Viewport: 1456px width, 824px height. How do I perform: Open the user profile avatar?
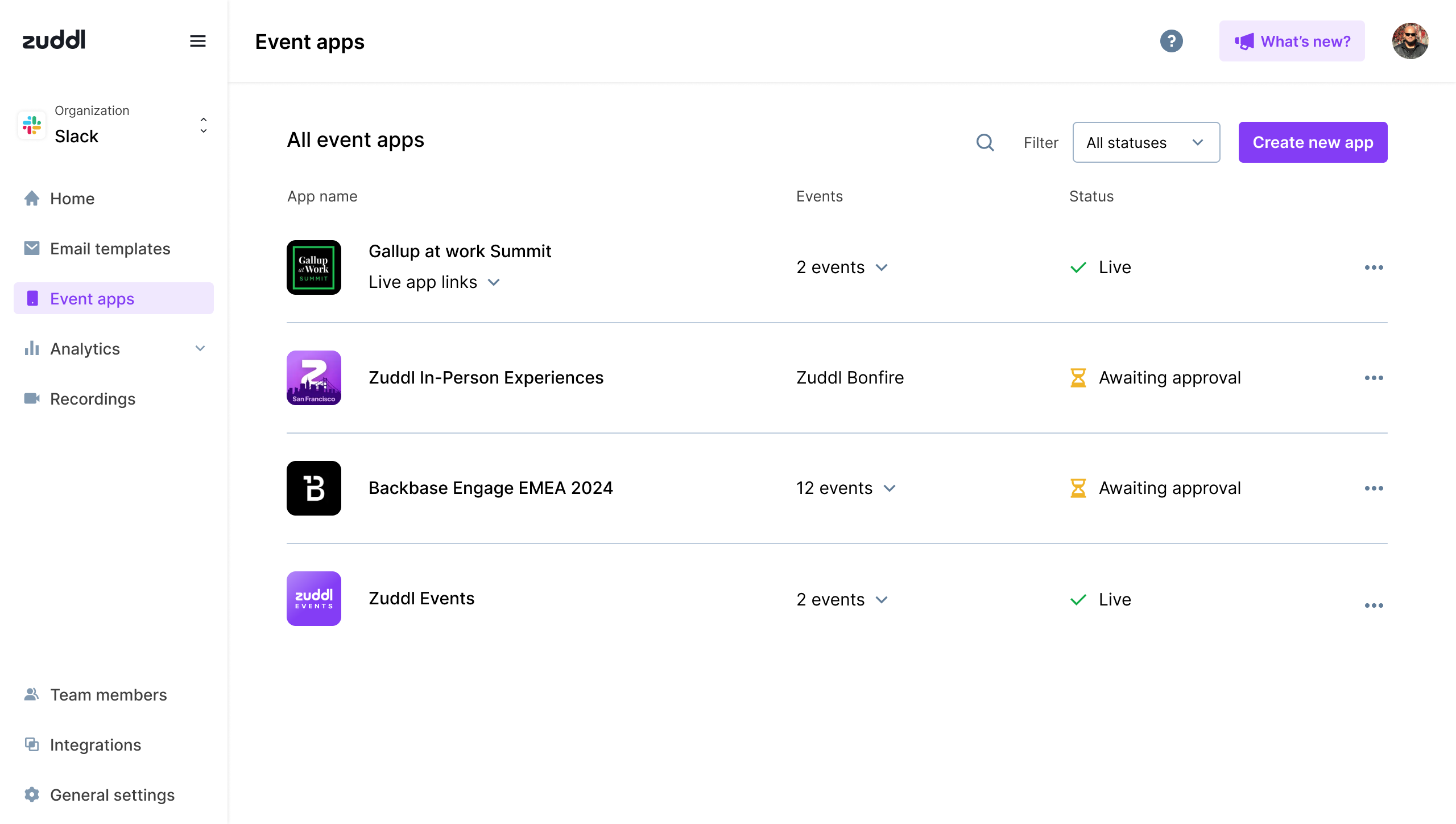(x=1410, y=41)
